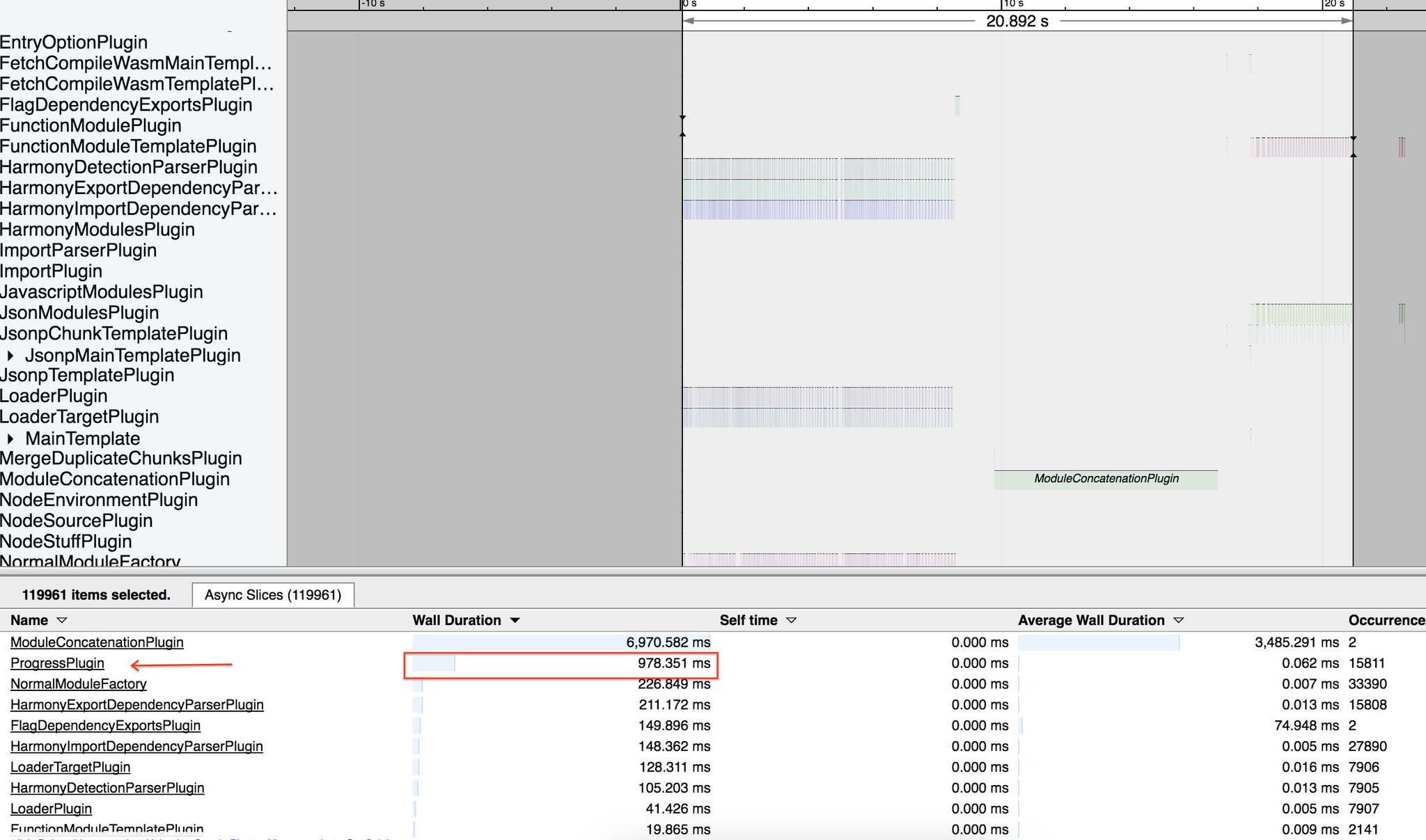Select the NodeSourcePlugin track label
Viewport: 1426px width, 840px height.
point(77,521)
